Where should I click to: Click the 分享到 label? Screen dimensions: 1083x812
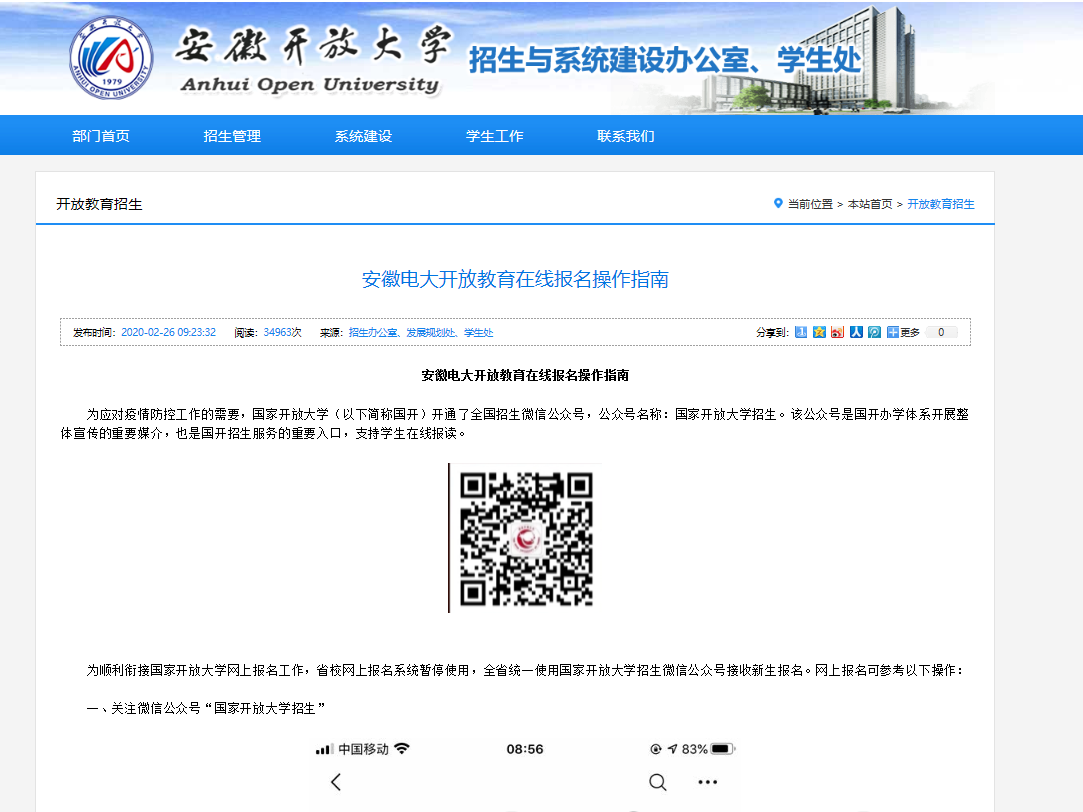click(x=772, y=332)
